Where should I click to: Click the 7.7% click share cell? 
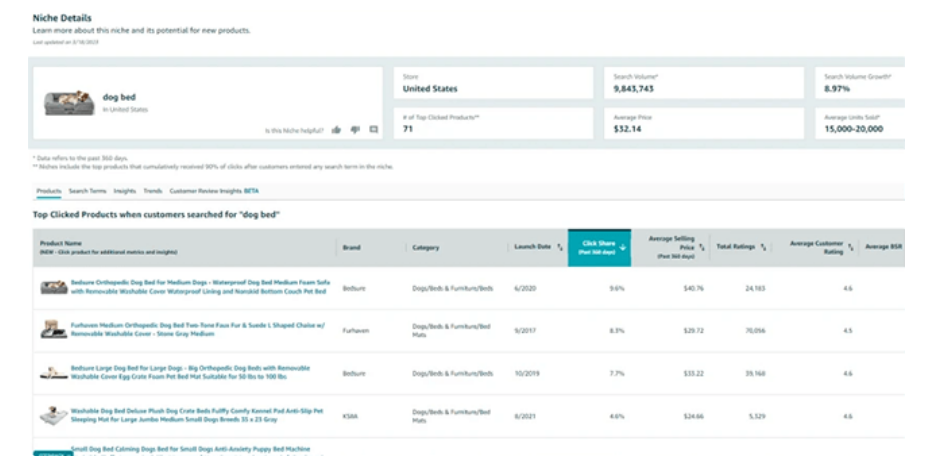[617, 373]
